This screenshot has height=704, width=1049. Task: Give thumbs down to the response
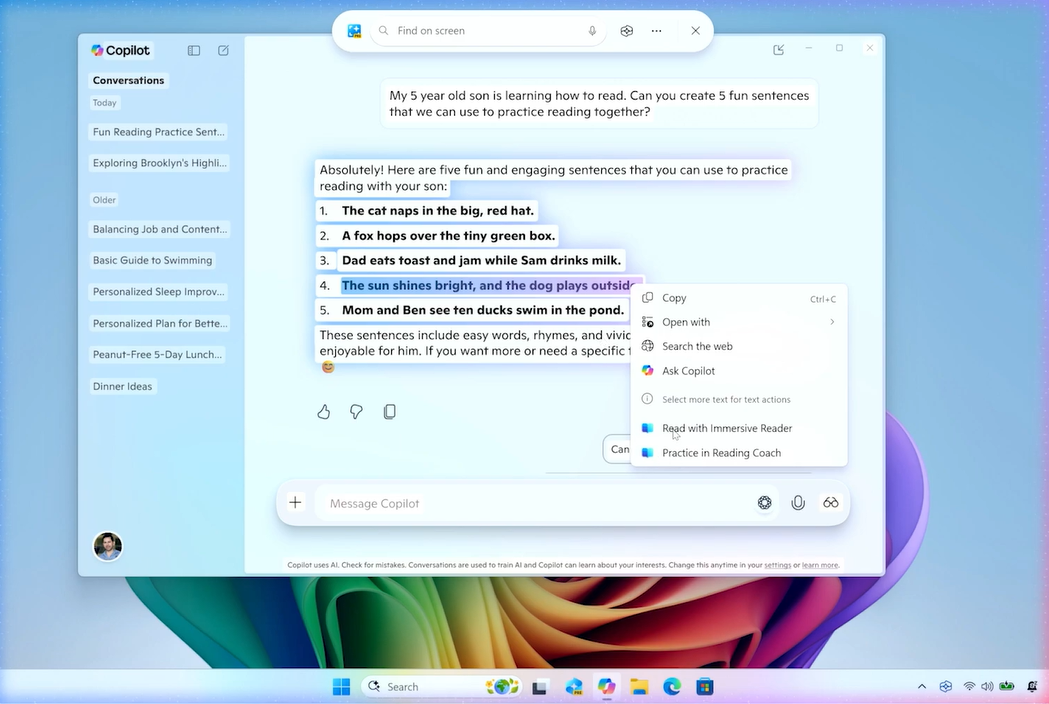(x=356, y=412)
